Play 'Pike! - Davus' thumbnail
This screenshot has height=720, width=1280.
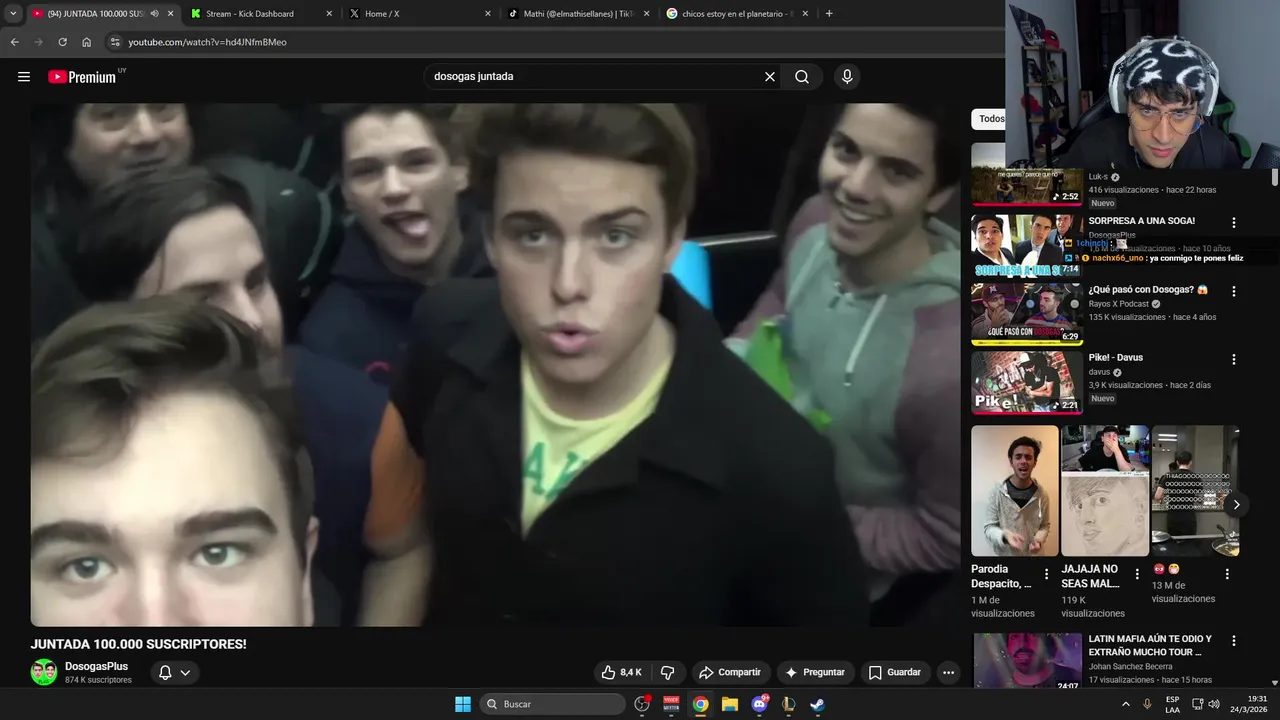[x=1027, y=382]
